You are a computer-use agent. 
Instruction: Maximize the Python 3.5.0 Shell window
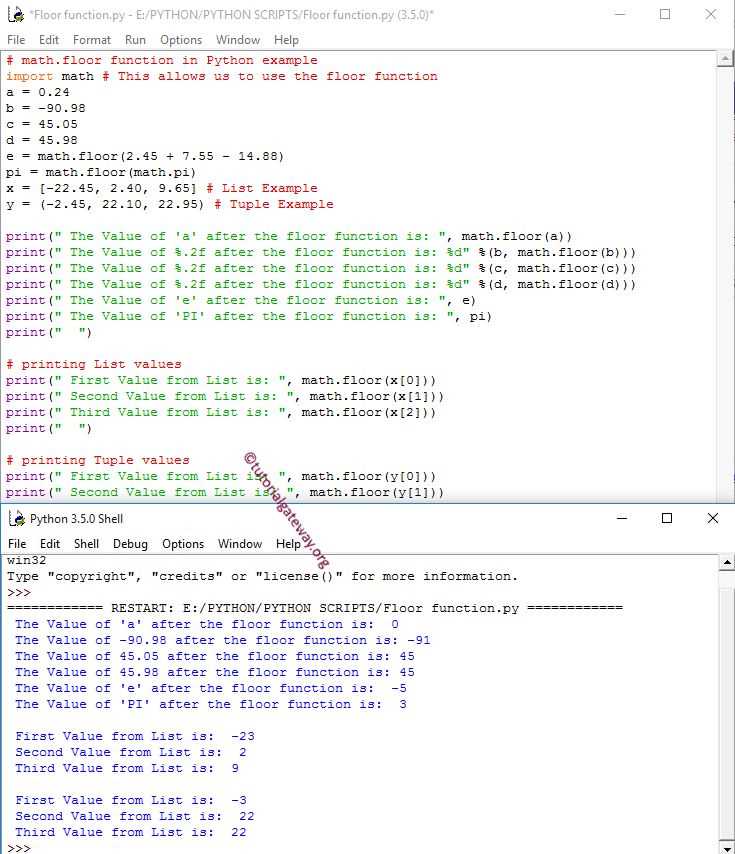pyautogui.click(x=666, y=518)
